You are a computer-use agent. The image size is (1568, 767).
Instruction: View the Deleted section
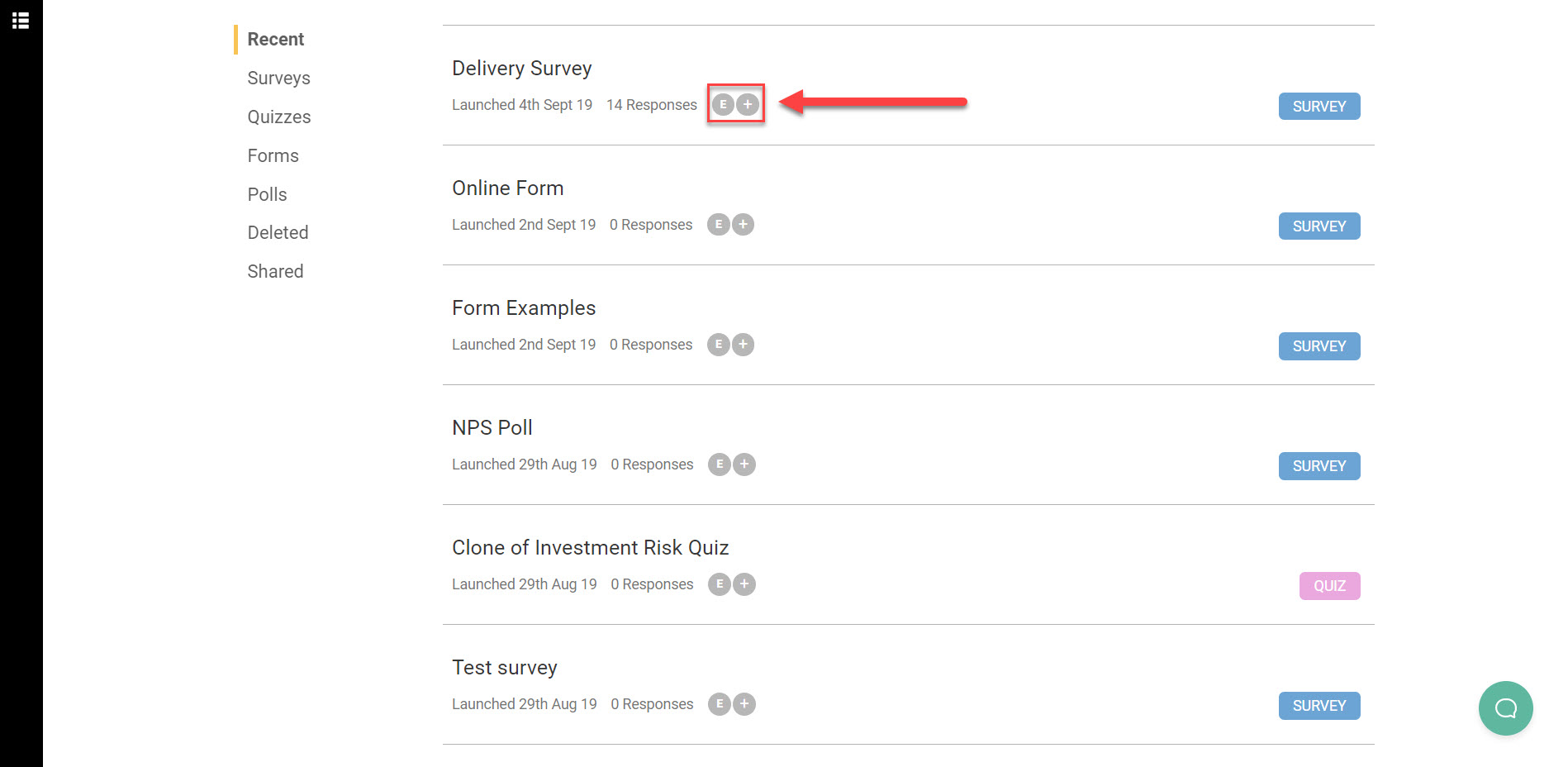[x=278, y=232]
